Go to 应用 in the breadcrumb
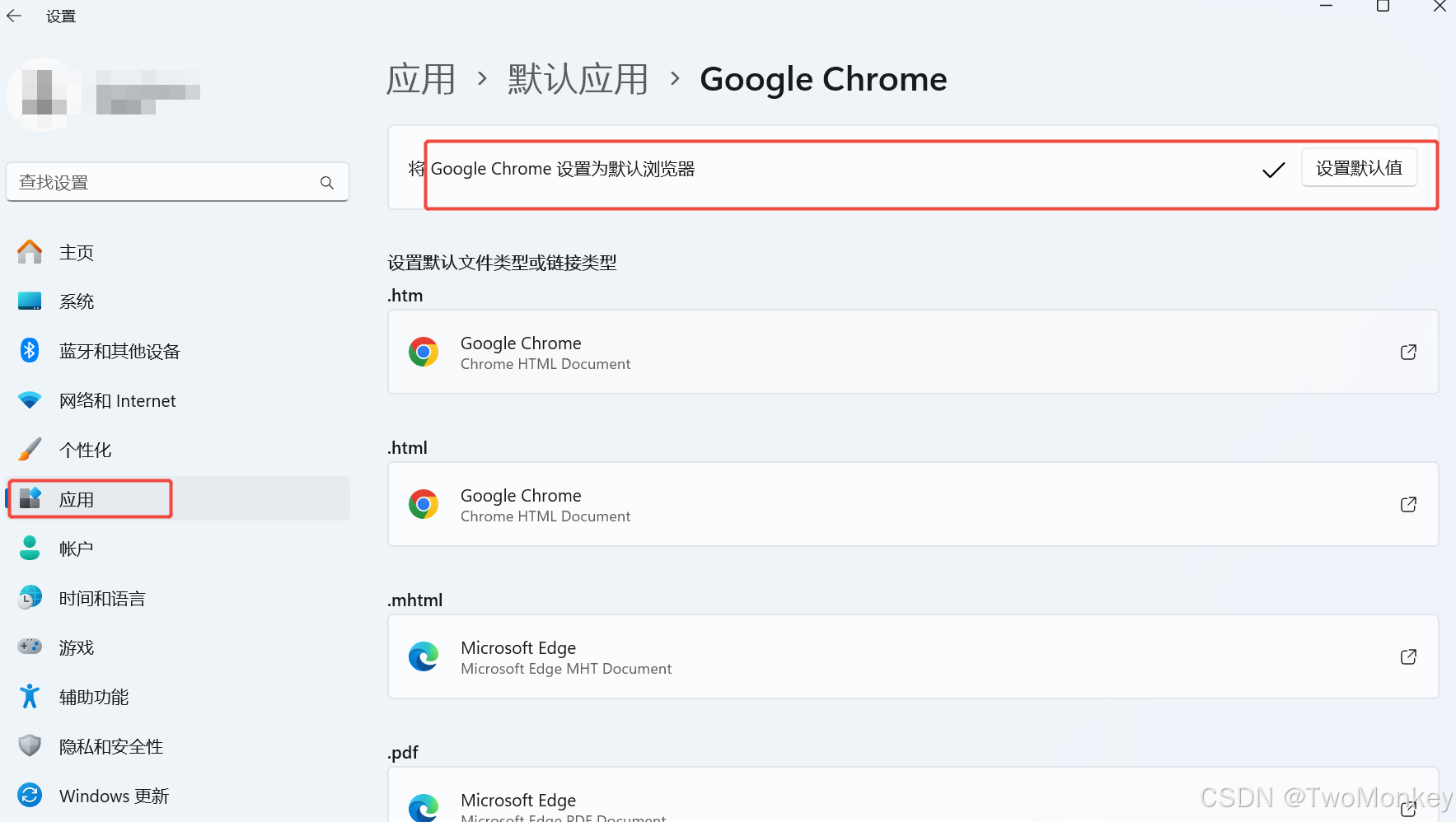 click(421, 80)
